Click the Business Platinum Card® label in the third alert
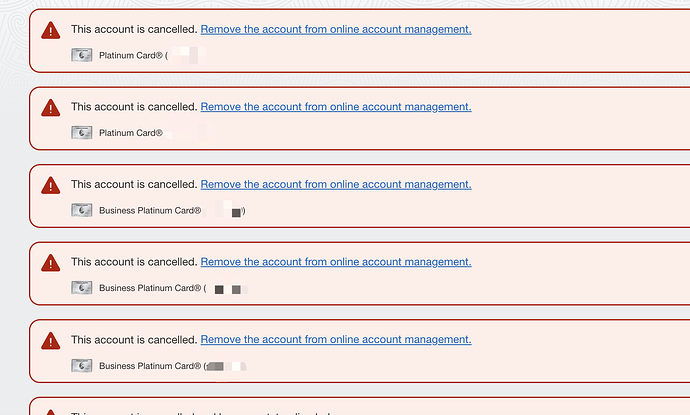The height and width of the screenshot is (415, 690). tap(150, 210)
